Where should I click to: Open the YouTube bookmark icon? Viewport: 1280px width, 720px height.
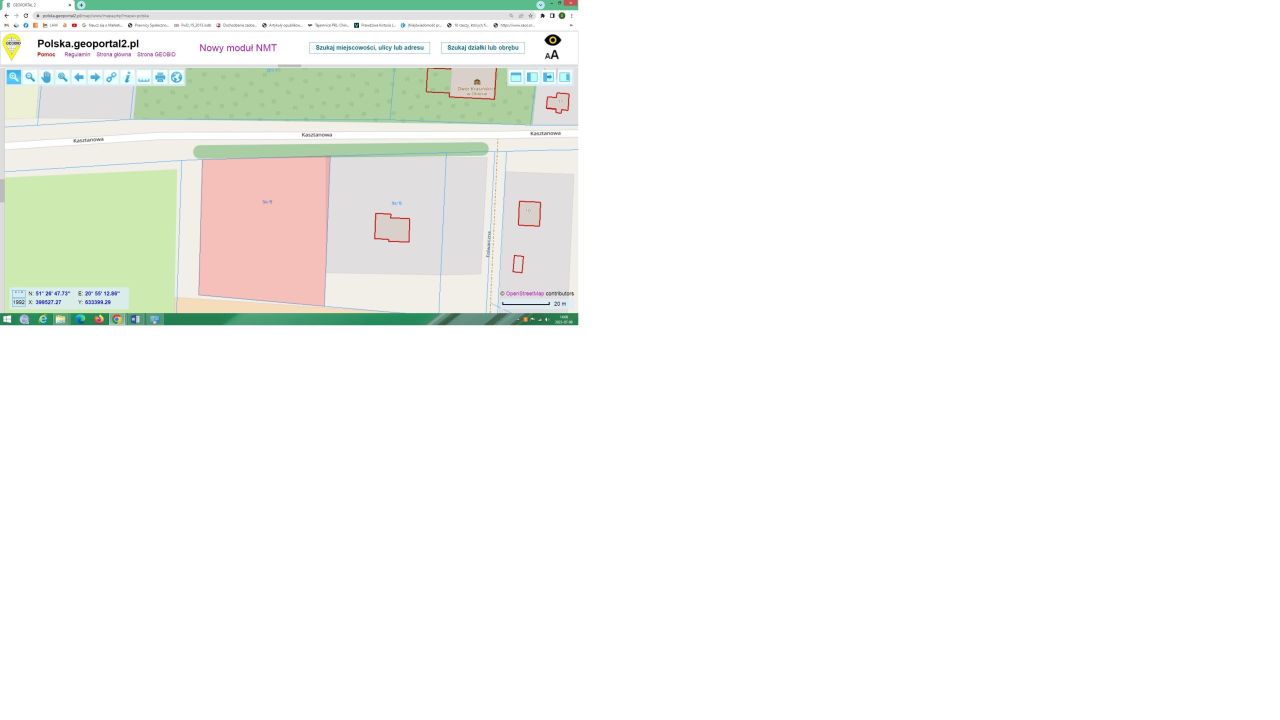(x=74, y=25)
